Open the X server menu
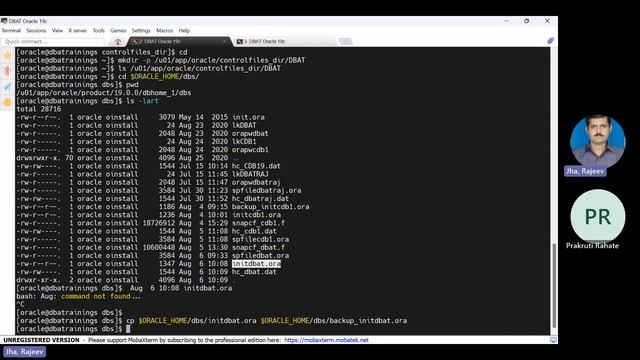 click(78, 31)
